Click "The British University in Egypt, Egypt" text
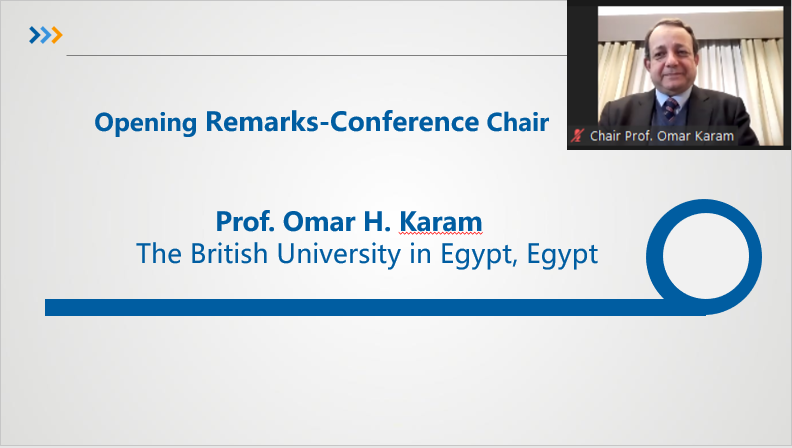 pos(367,254)
